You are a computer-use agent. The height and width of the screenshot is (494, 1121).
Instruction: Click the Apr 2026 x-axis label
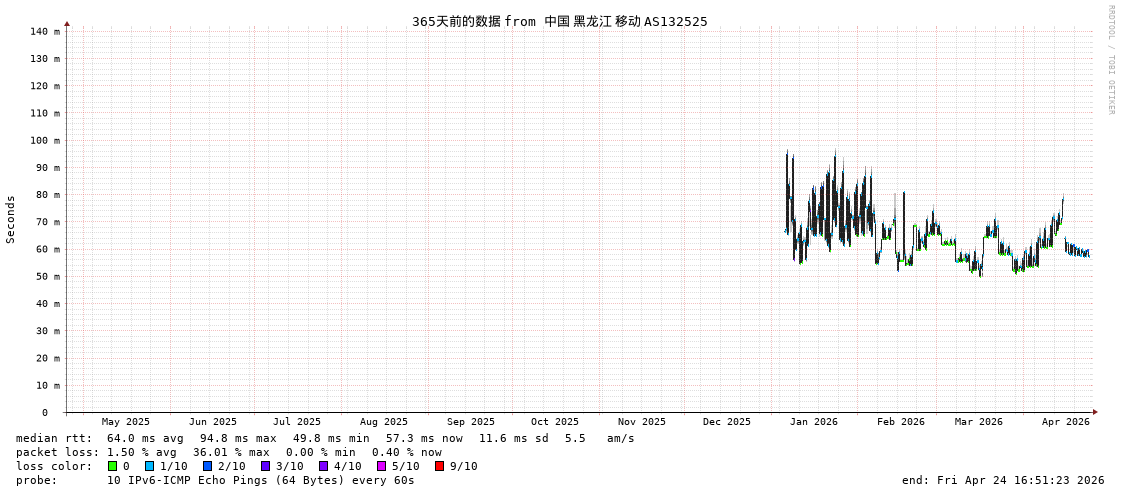[1065, 422]
